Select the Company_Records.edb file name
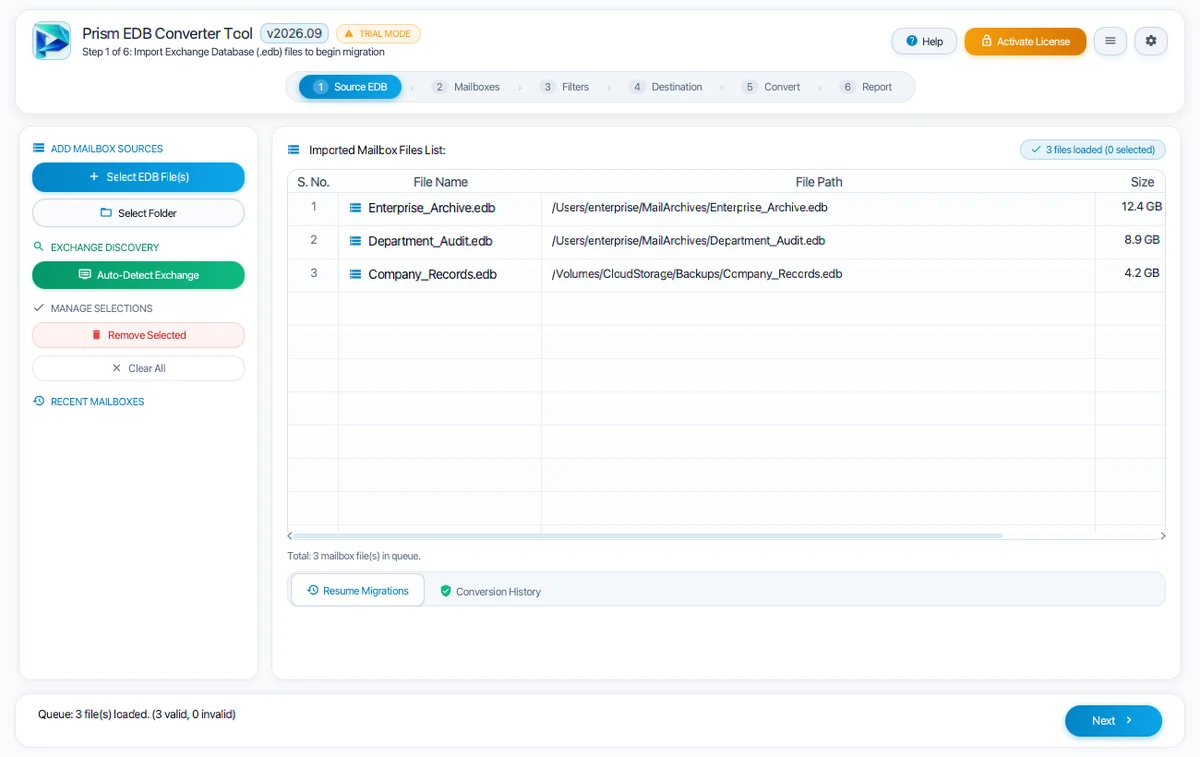This screenshot has width=1200, height=757. [433, 274]
